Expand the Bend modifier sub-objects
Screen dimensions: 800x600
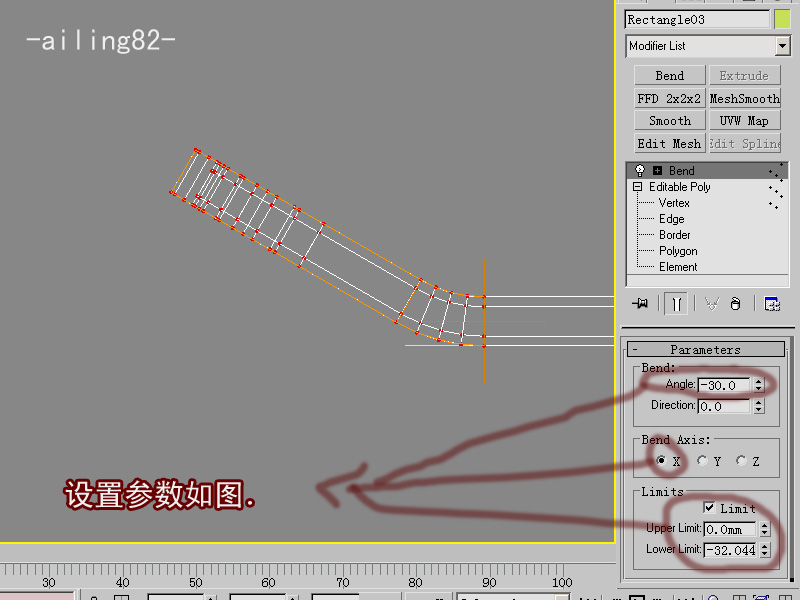(x=658, y=170)
